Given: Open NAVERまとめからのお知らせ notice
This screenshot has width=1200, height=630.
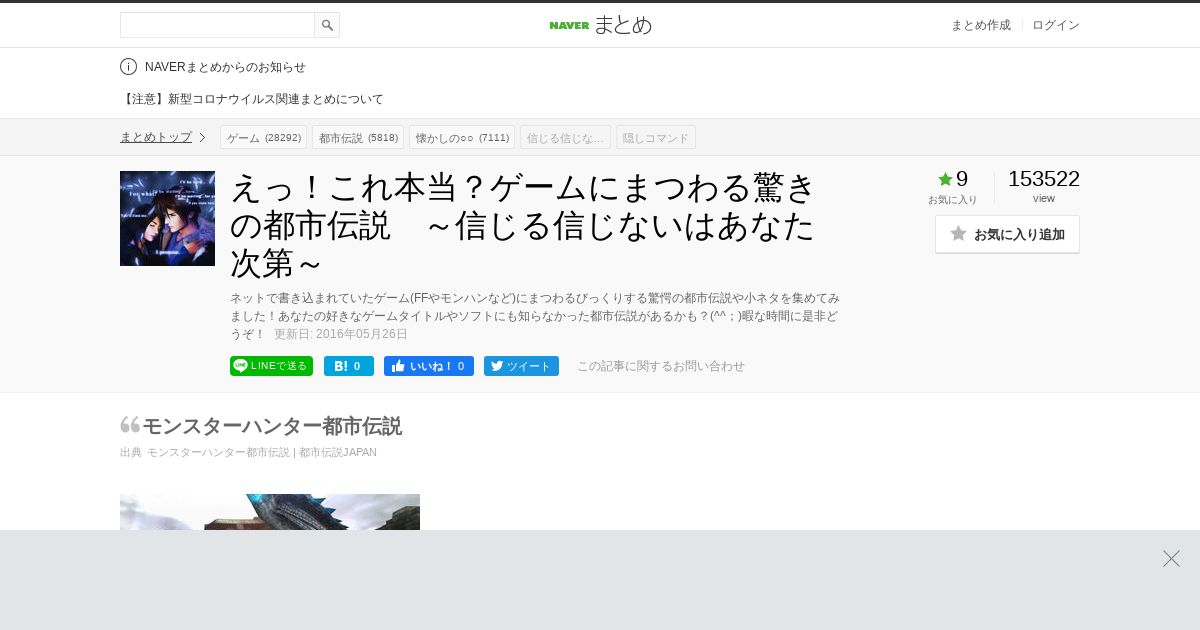Looking at the screenshot, I should pos(225,67).
